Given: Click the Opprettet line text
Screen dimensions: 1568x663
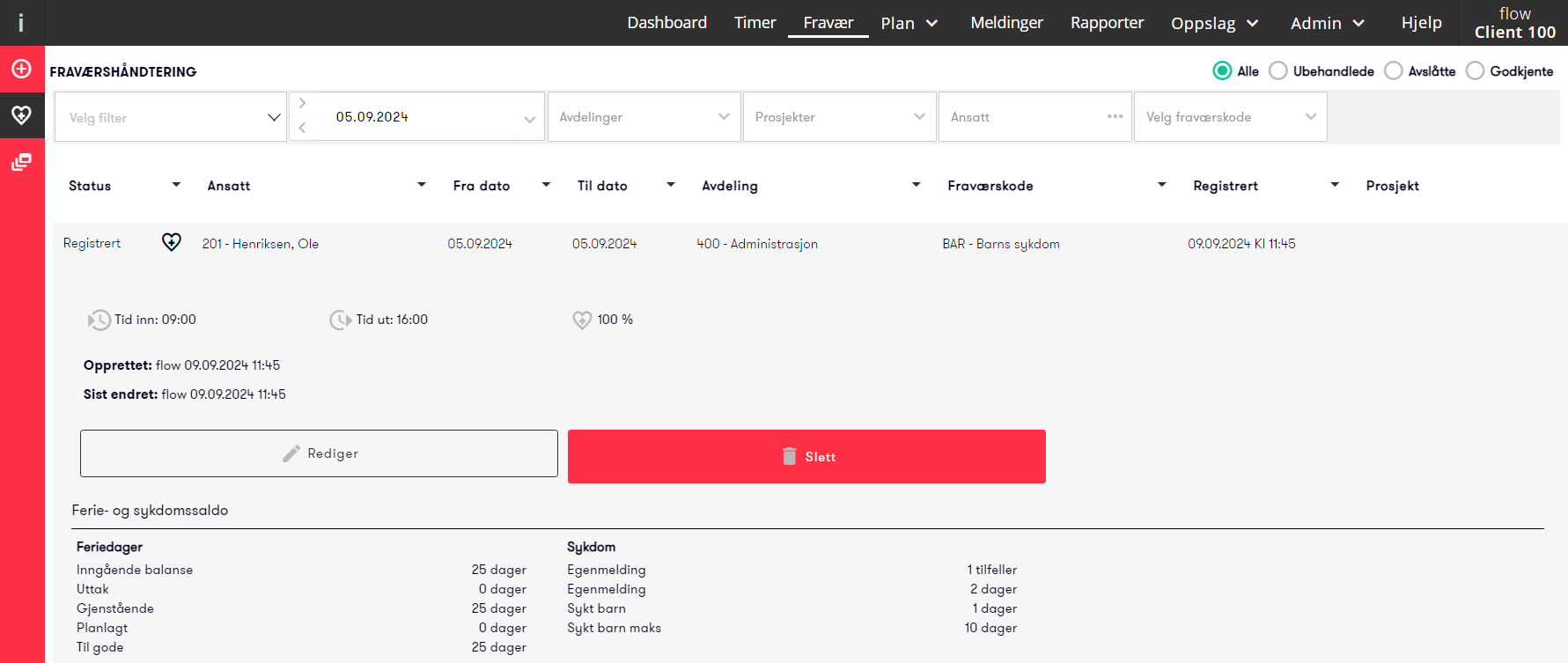Looking at the screenshot, I should 181,365.
